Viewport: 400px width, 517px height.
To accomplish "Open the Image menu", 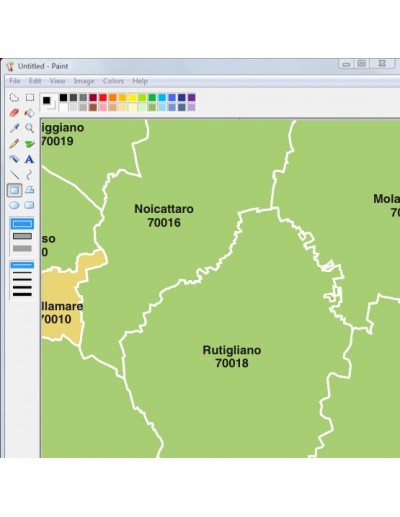I will (84, 81).
